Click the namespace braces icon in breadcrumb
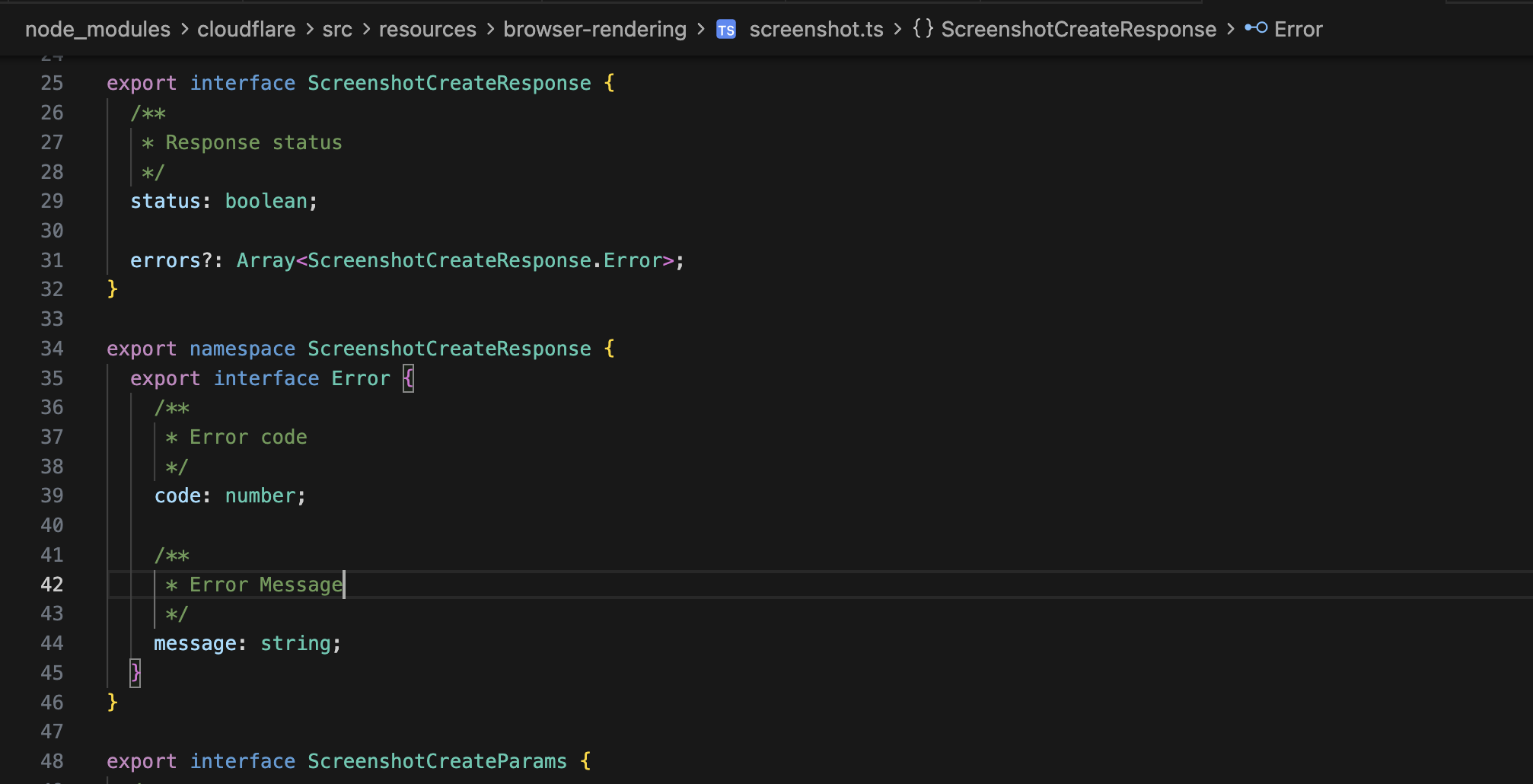 point(923,29)
